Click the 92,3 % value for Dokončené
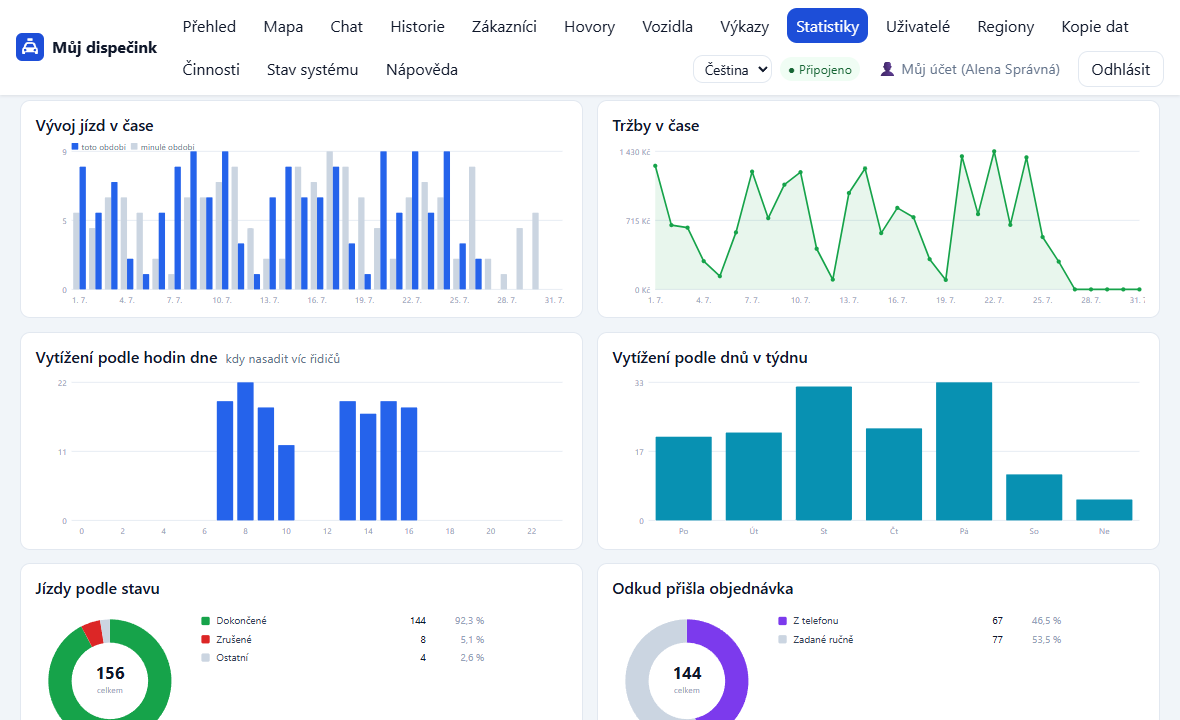Image resolution: width=1180 pixels, height=720 pixels. click(470, 621)
